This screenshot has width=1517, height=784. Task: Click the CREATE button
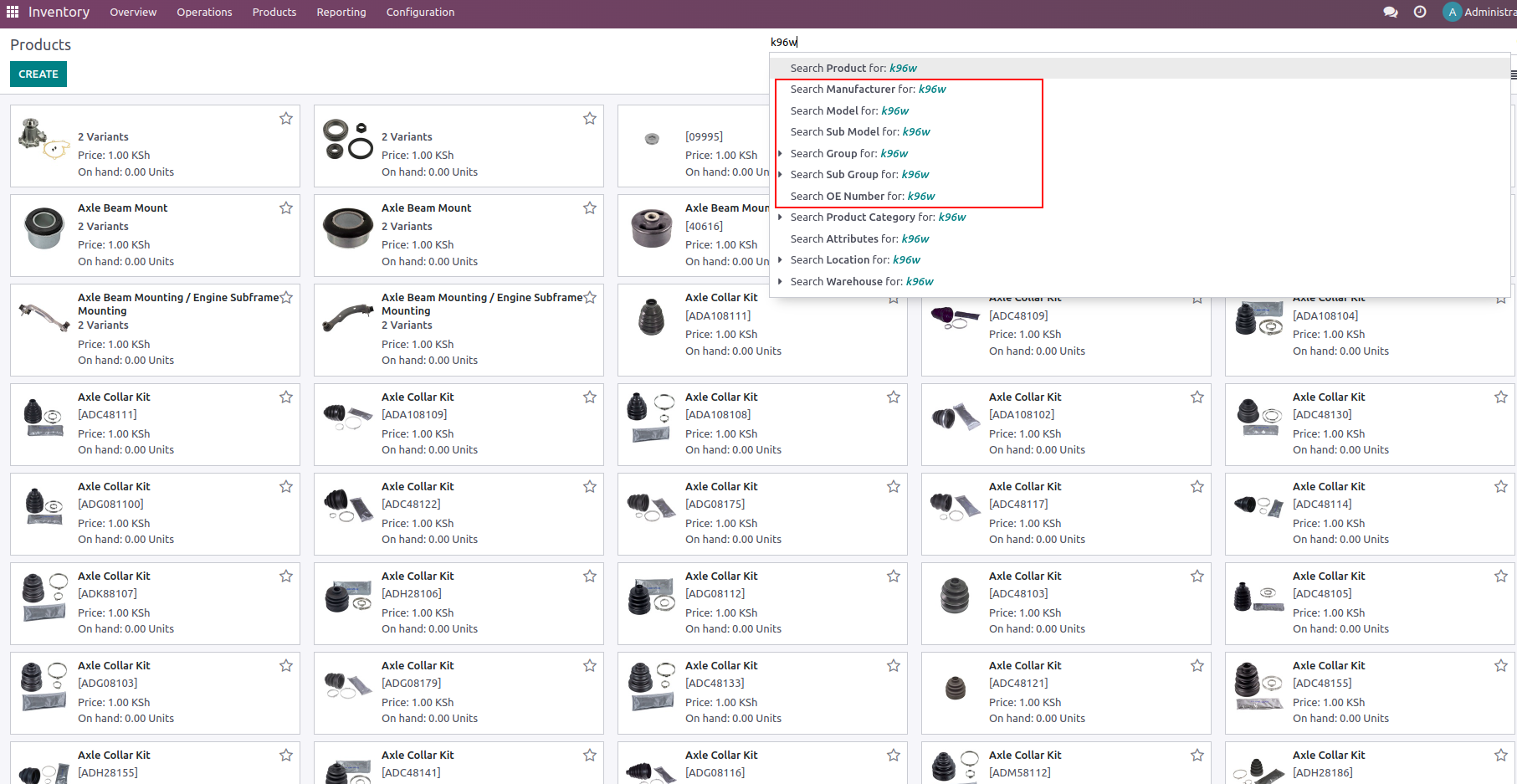(x=38, y=74)
